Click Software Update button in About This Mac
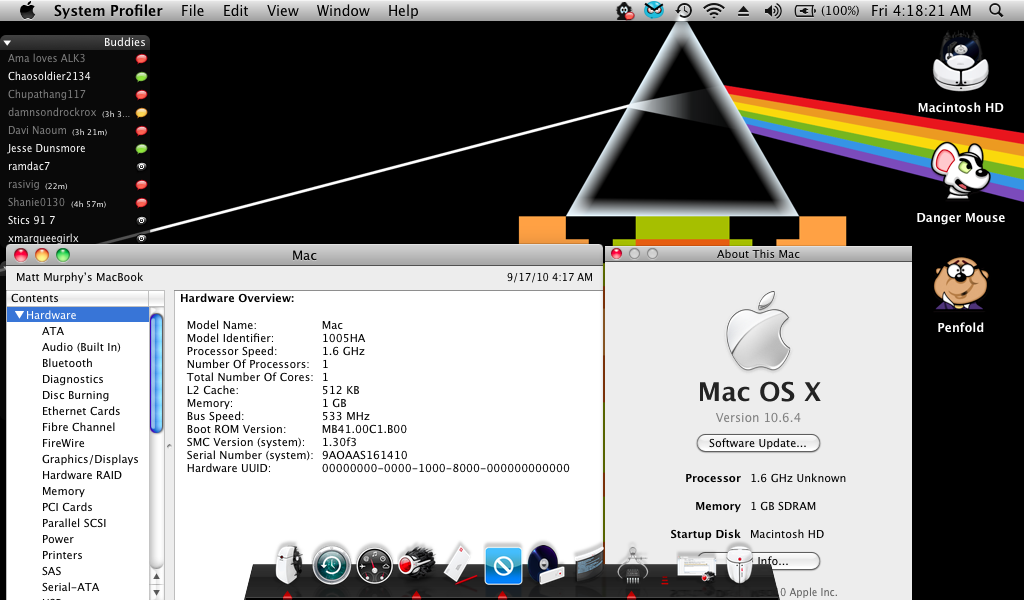This screenshot has width=1024, height=600. pos(758,443)
